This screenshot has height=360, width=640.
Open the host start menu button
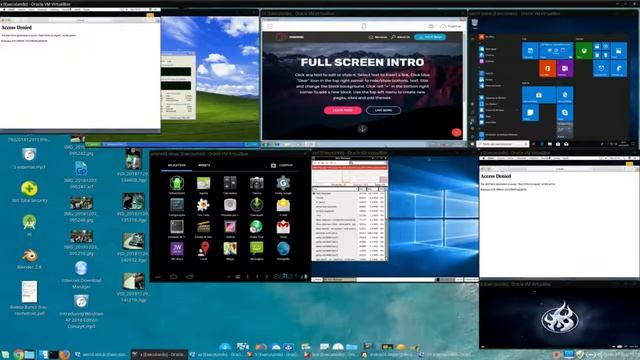[5, 355]
